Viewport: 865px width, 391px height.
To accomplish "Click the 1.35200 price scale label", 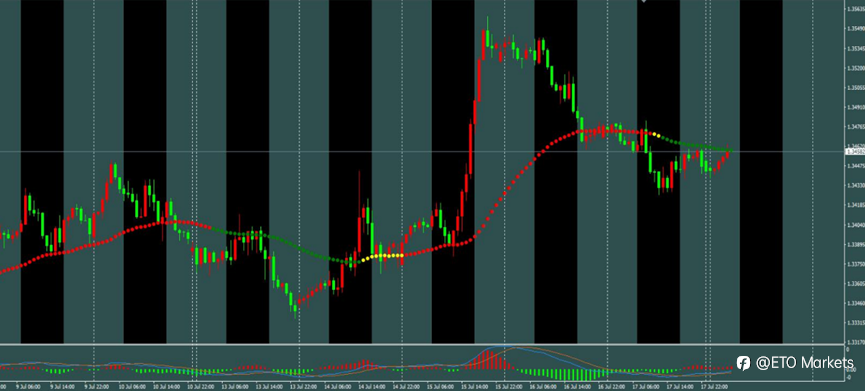I will tap(856, 68).
